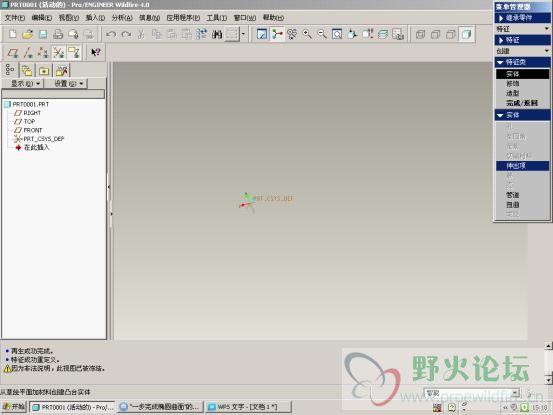
Task: Create a new file via toolbar icon
Action: click(x=13, y=34)
